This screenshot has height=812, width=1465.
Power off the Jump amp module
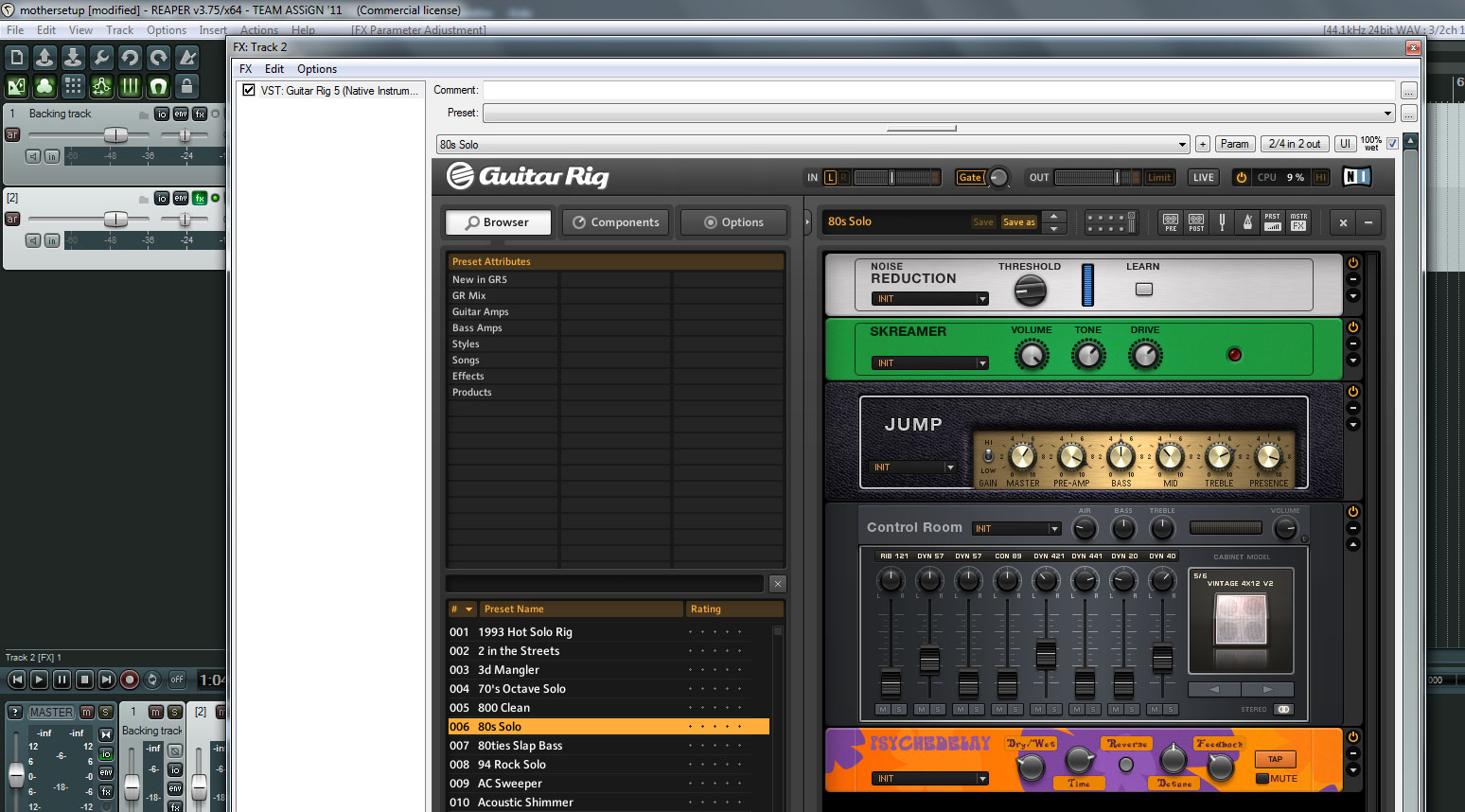click(x=1353, y=391)
